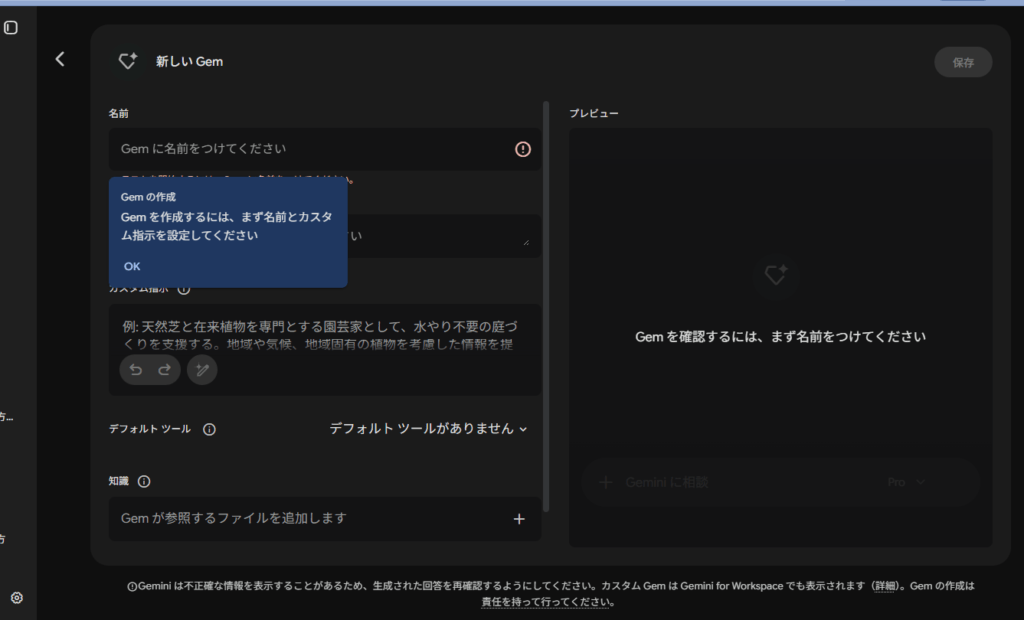Click the 名前 label

click(x=118, y=114)
